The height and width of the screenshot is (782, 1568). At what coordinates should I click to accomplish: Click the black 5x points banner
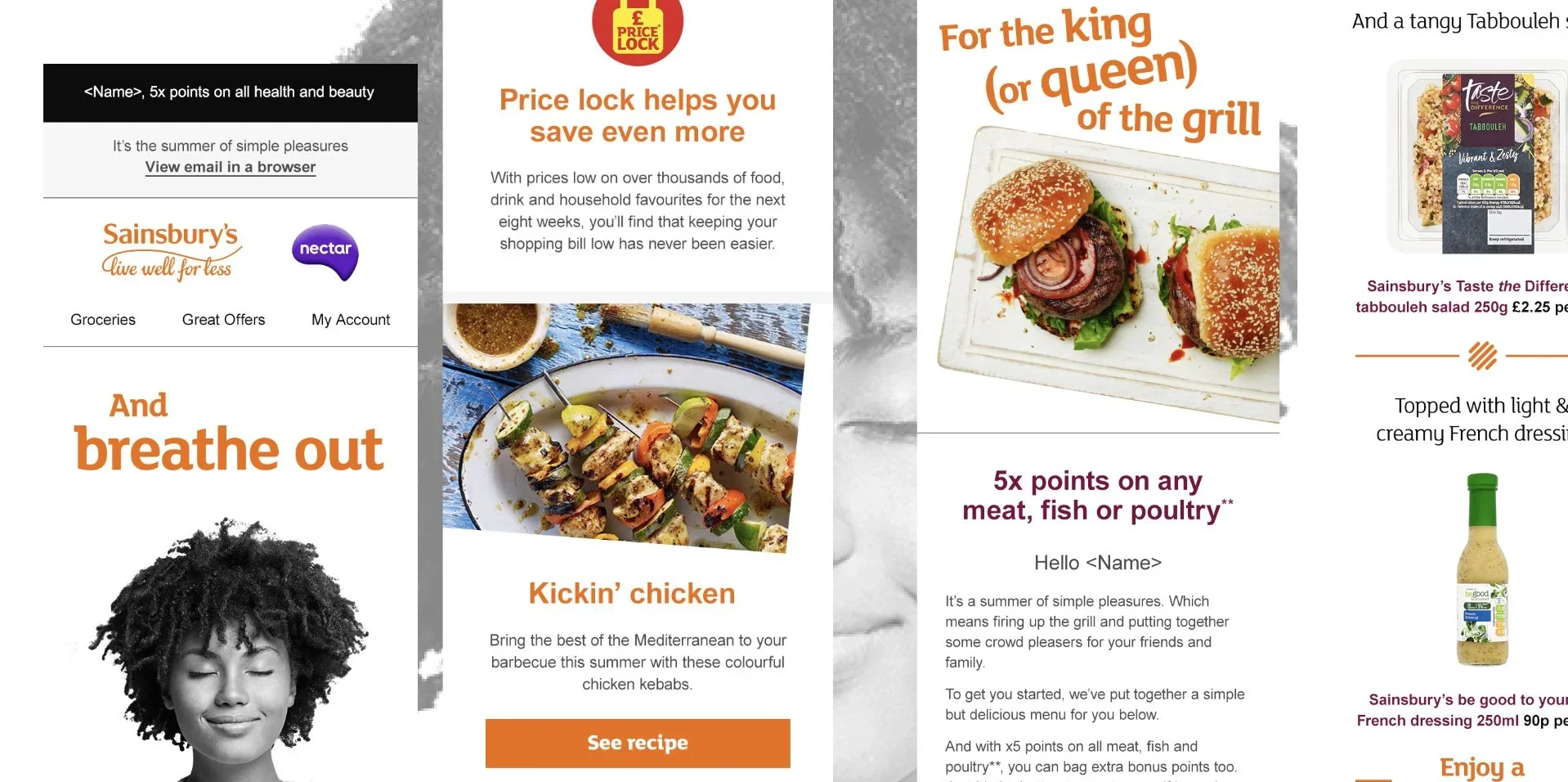(231, 92)
